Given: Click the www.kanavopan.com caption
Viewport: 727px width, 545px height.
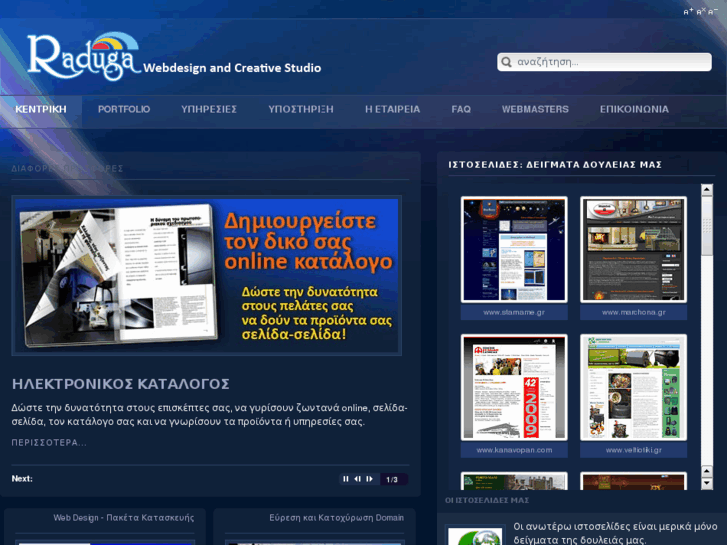Looking at the screenshot, I should coord(514,450).
